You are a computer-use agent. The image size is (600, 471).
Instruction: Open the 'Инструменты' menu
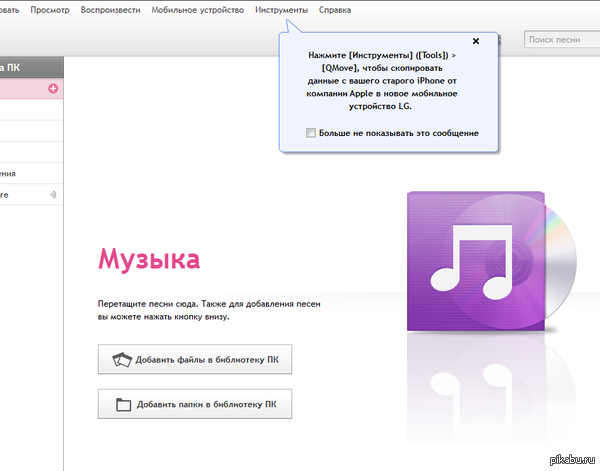(281, 9)
